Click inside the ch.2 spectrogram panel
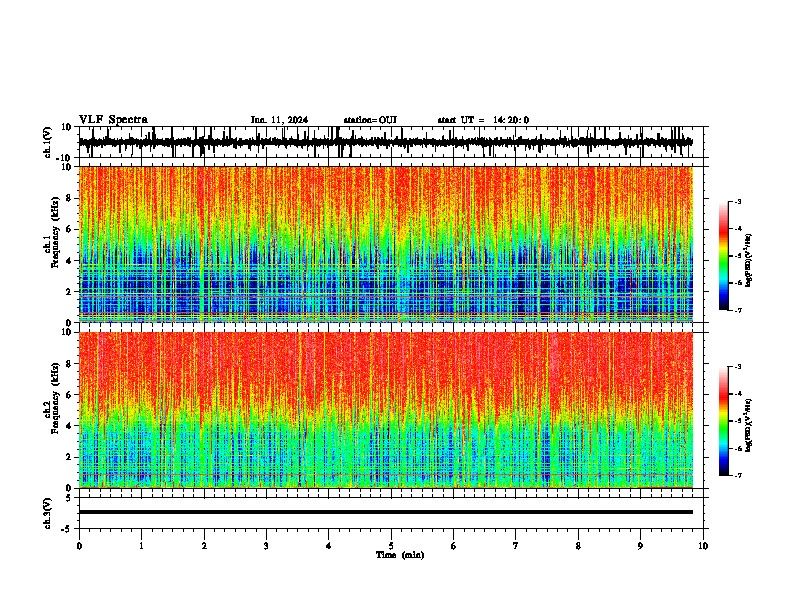This screenshot has height=612, width=792. pyautogui.click(x=386, y=410)
